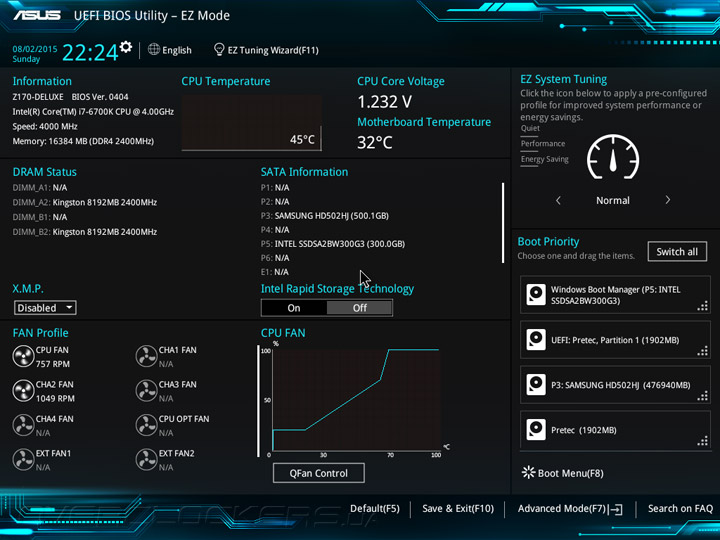The width and height of the screenshot is (720, 540).
Task: Click Windows Boot Manager disk icon
Action: 536,295
